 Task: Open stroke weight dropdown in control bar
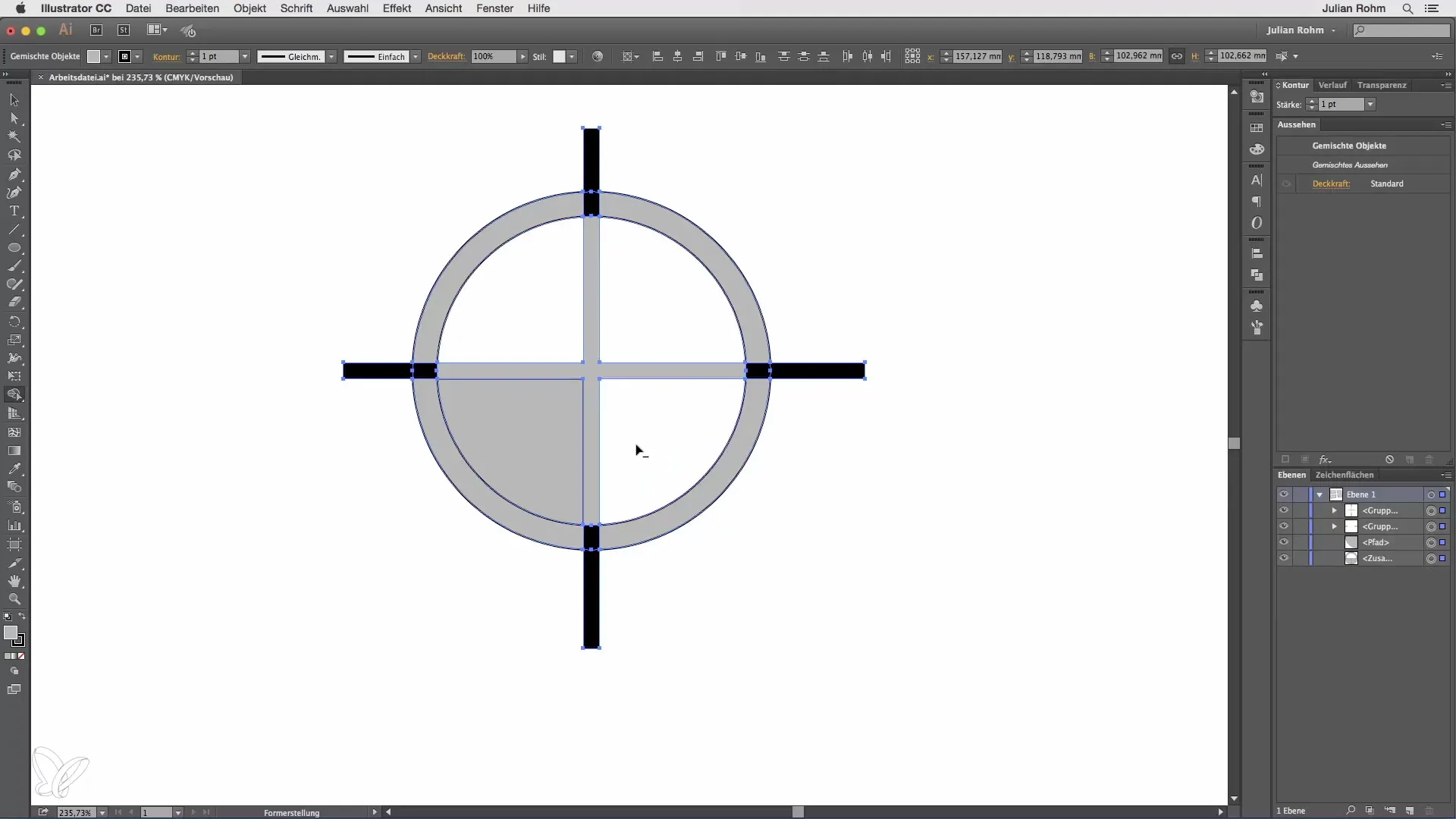coord(245,57)
